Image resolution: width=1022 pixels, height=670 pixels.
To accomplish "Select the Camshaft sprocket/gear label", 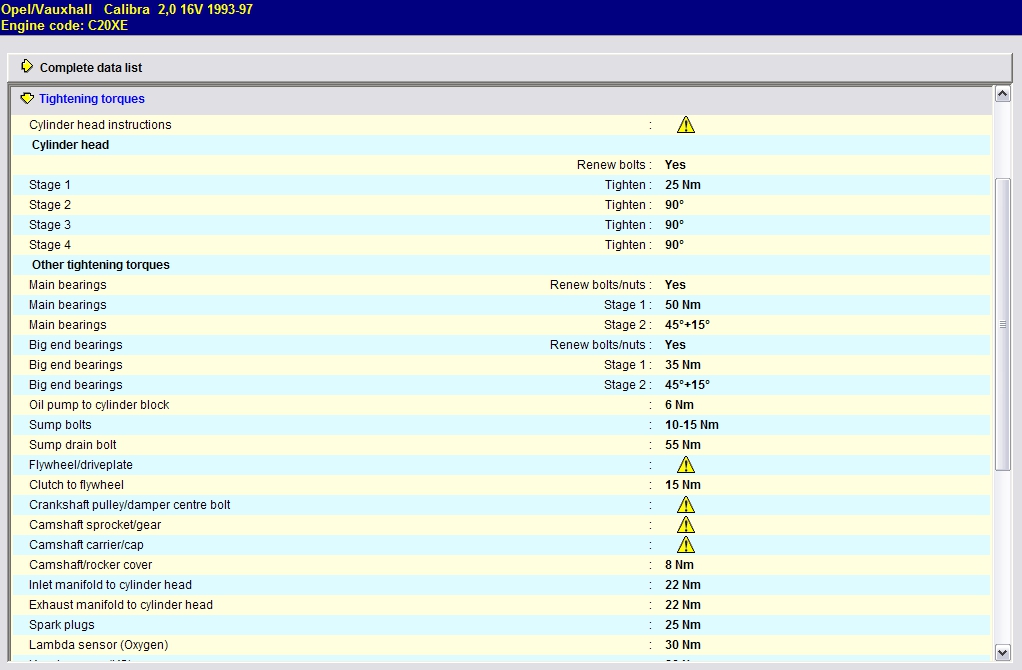I will 95,525.
